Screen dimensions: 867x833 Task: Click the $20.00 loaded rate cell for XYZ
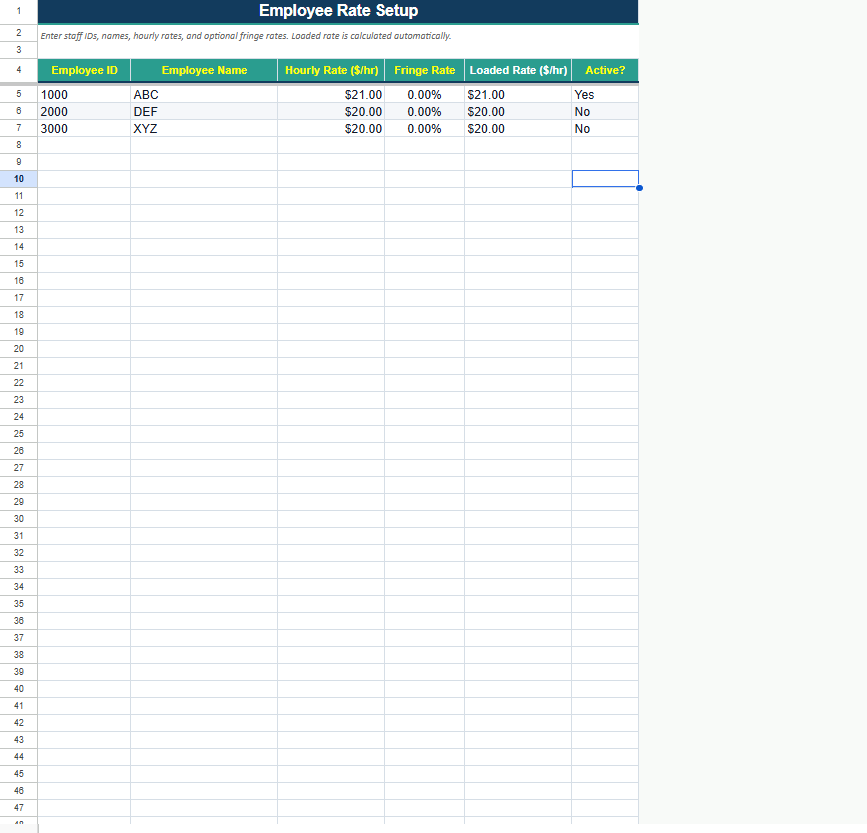coord(518,129)
